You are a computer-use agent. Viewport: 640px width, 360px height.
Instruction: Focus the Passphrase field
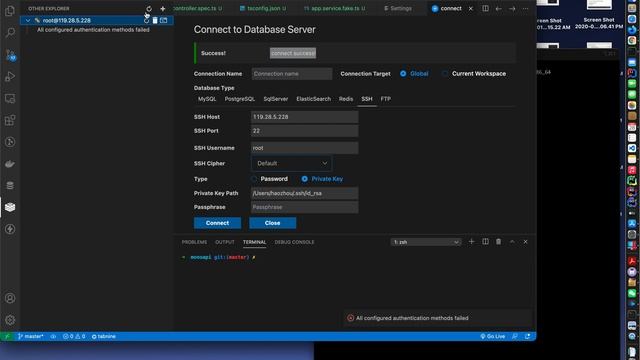coord(304,207)
